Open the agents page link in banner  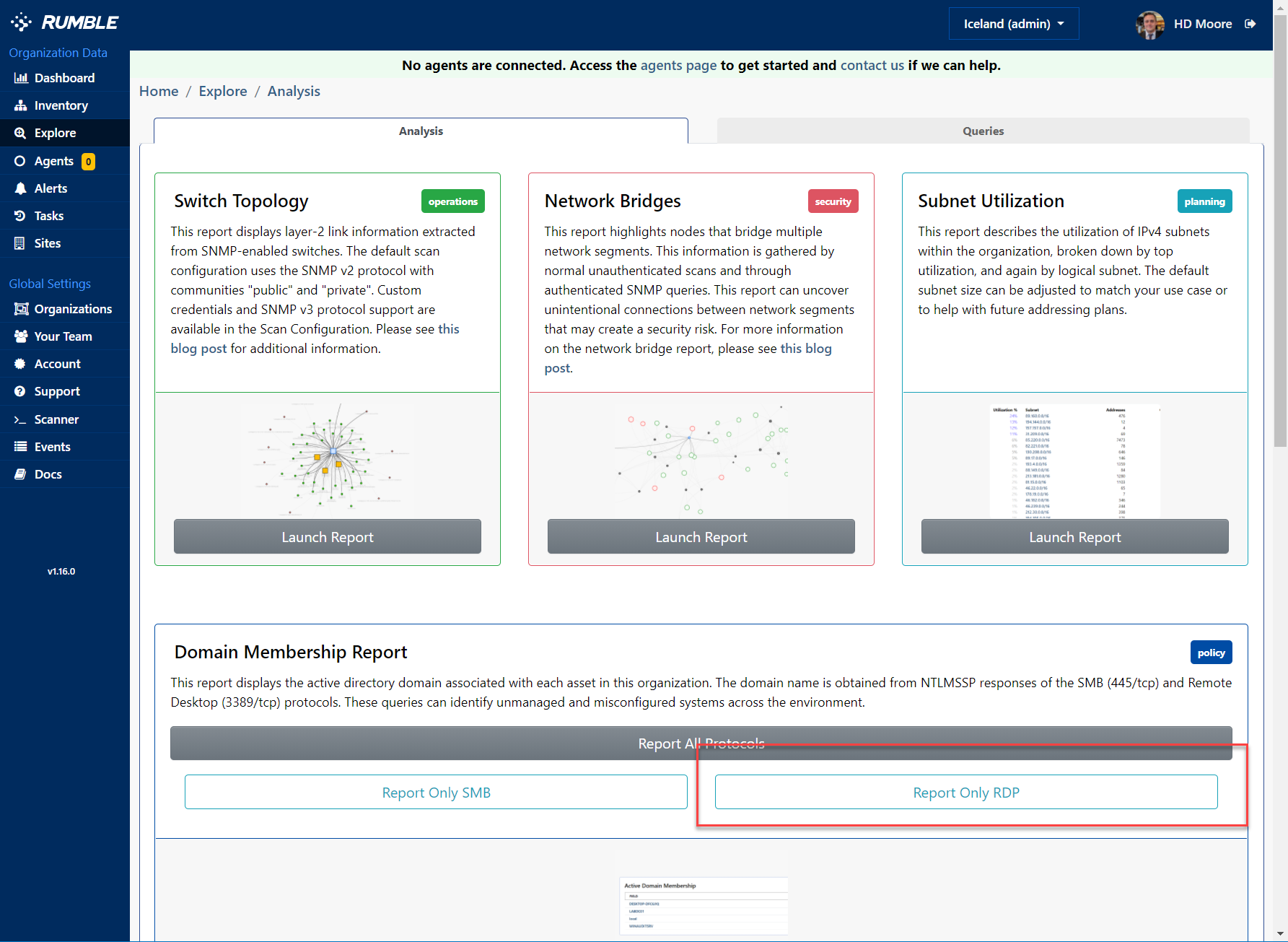click(x=678, y=66)
